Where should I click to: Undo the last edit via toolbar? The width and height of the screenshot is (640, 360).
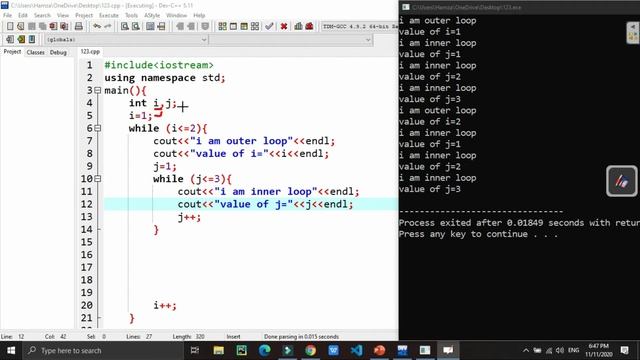(97, 27)
